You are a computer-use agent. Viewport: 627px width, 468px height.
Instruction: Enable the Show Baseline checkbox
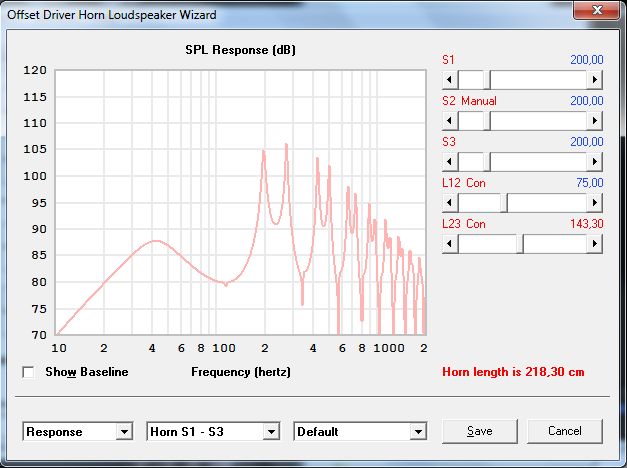[x=28, y=372]
